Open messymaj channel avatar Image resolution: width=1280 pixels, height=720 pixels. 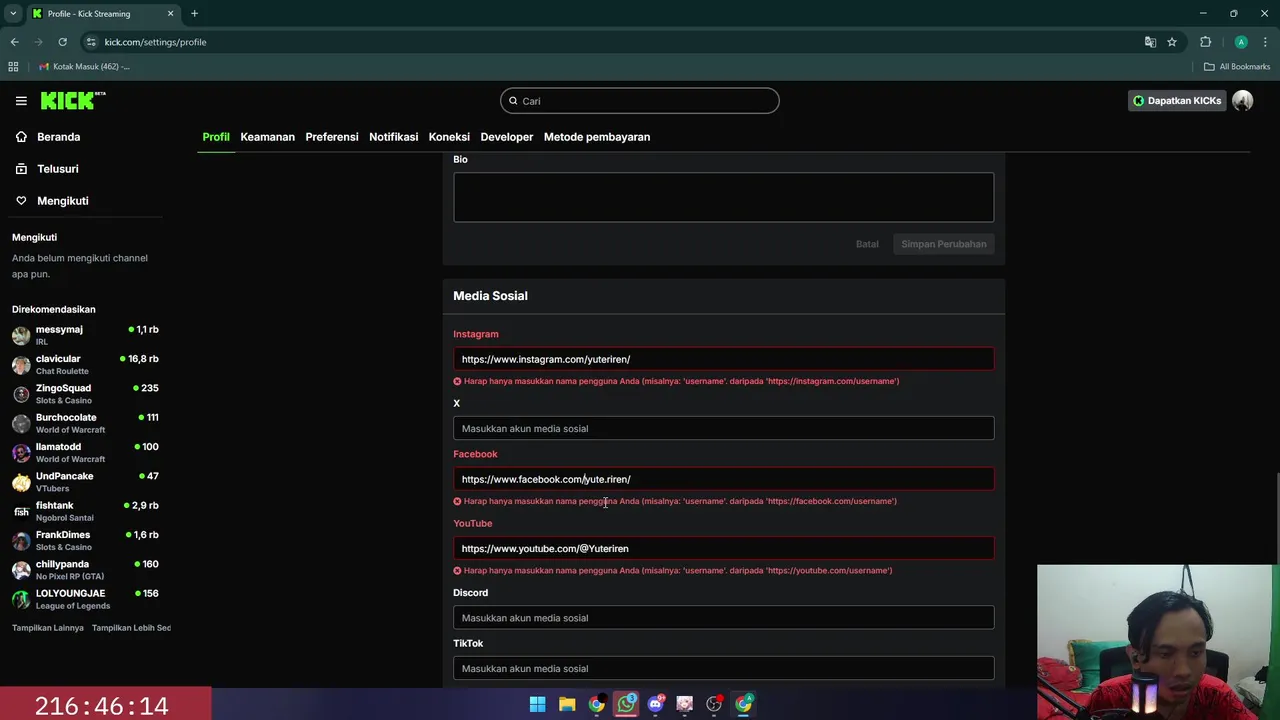pyautogui.click(x=21, y=336)
